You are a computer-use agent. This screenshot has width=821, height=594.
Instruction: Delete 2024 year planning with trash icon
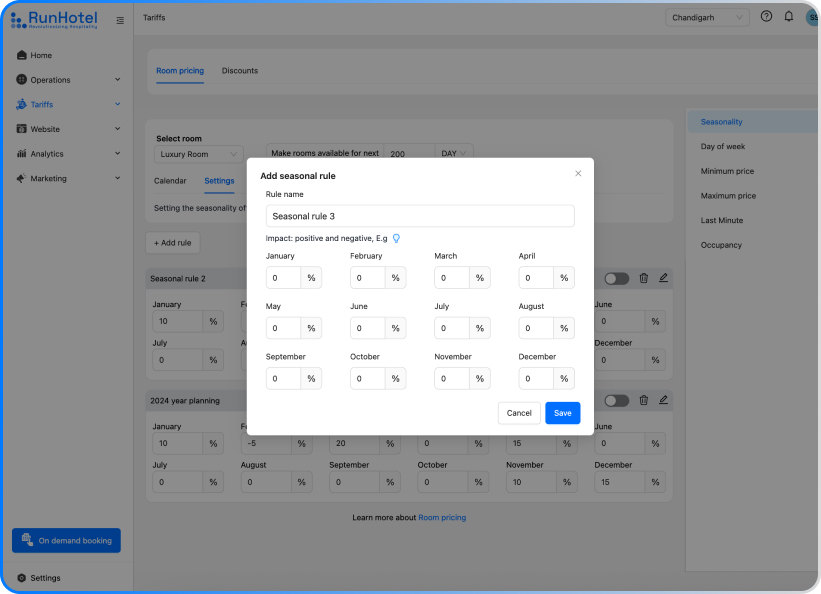pos(644,400)
